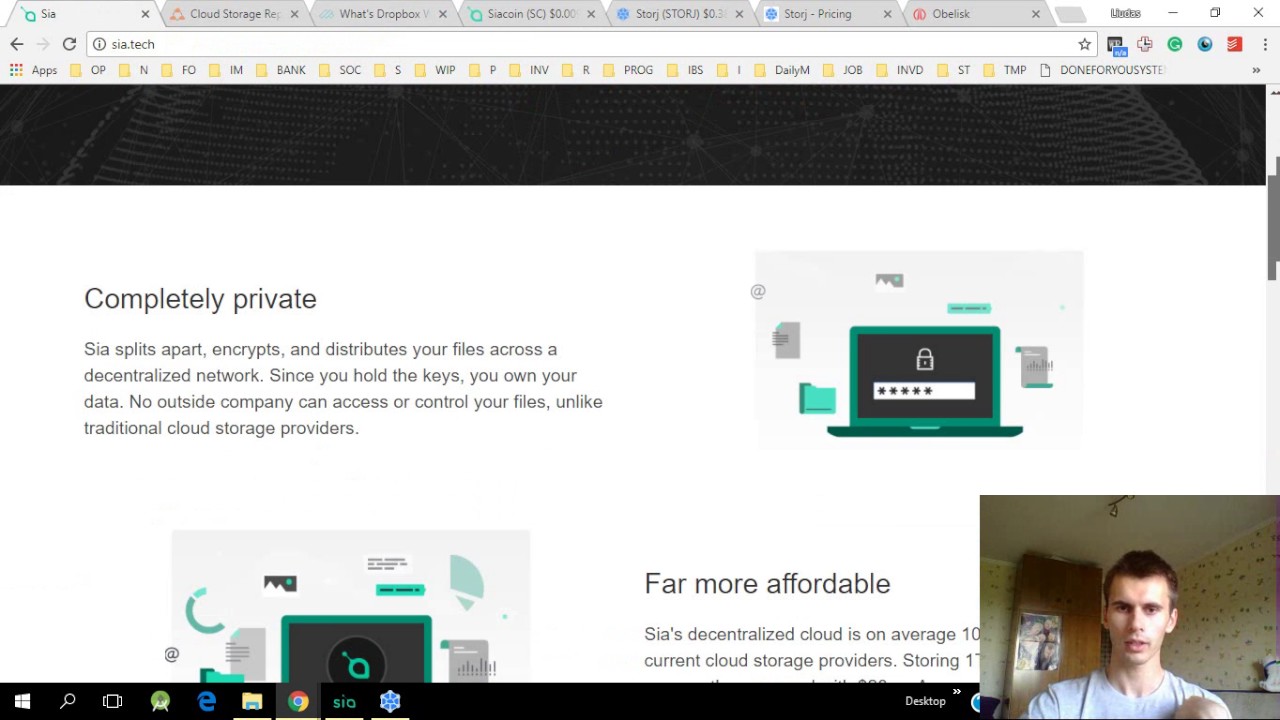Open File Explorer from the taskbar
This screenshot has width=1280, height=720.
(x=252, y=701)
